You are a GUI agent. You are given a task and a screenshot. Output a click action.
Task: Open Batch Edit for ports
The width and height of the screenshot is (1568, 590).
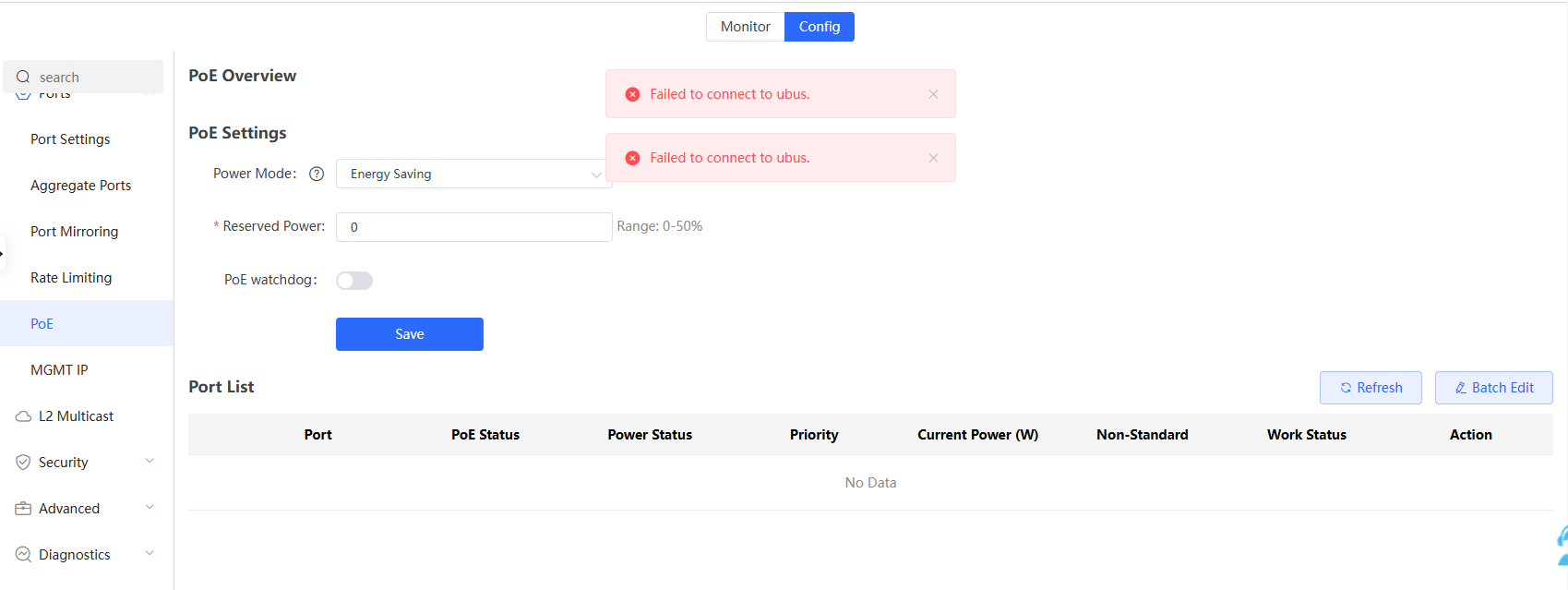(1493, 388)
